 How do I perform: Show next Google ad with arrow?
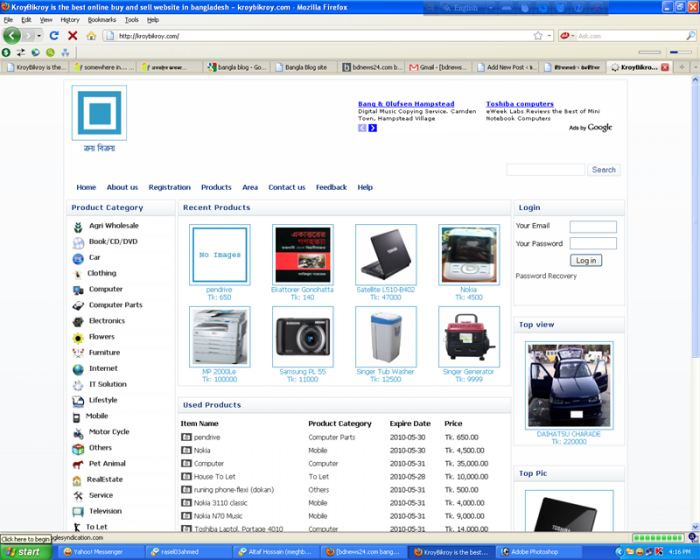click(373, 128)
